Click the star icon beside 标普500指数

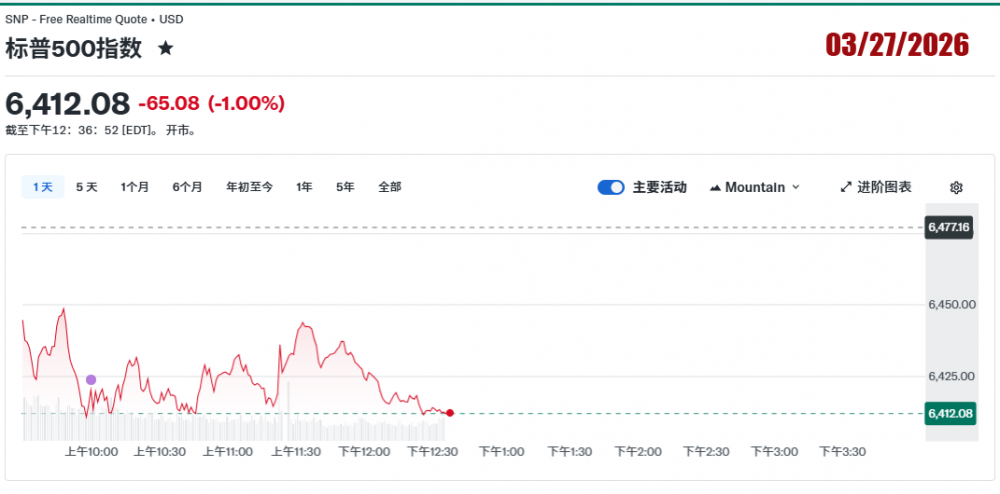(x=166, y=48)
